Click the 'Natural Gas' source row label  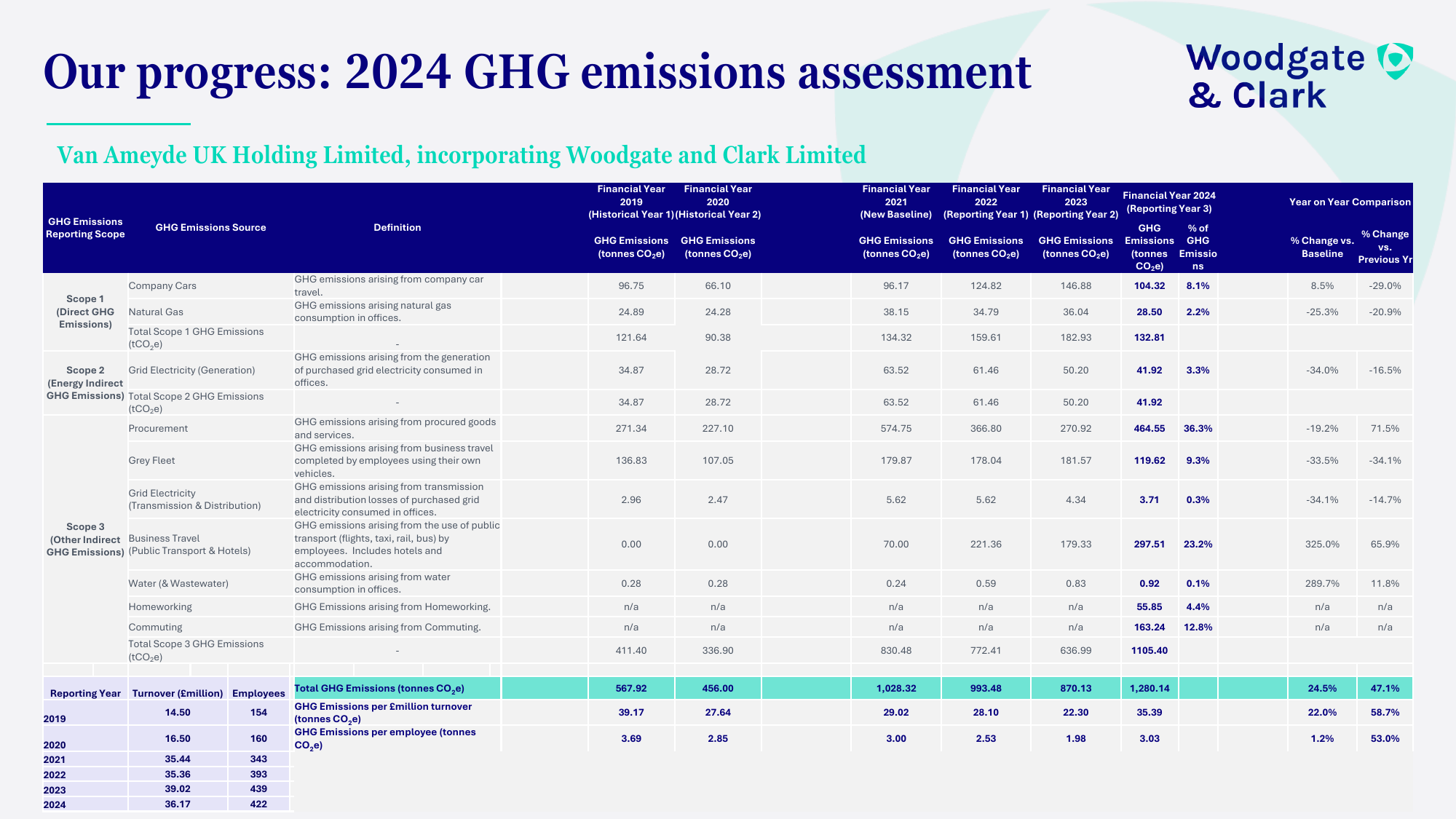[x=156, y=312]
